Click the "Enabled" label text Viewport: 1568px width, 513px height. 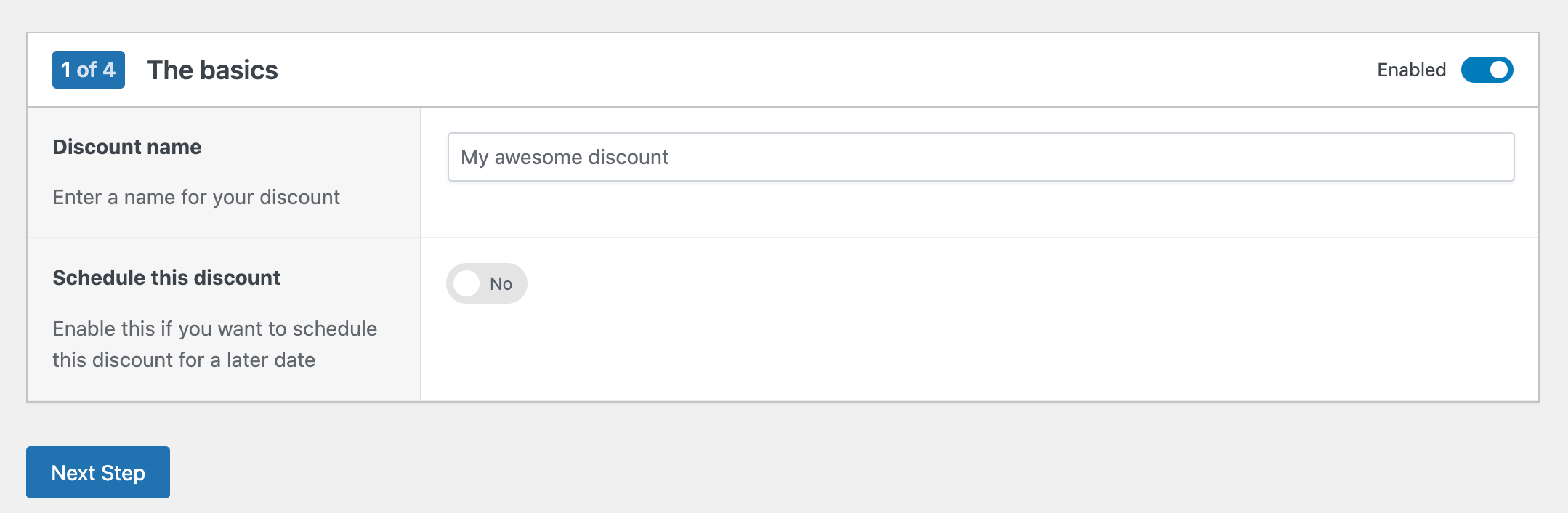point(1411,70)
